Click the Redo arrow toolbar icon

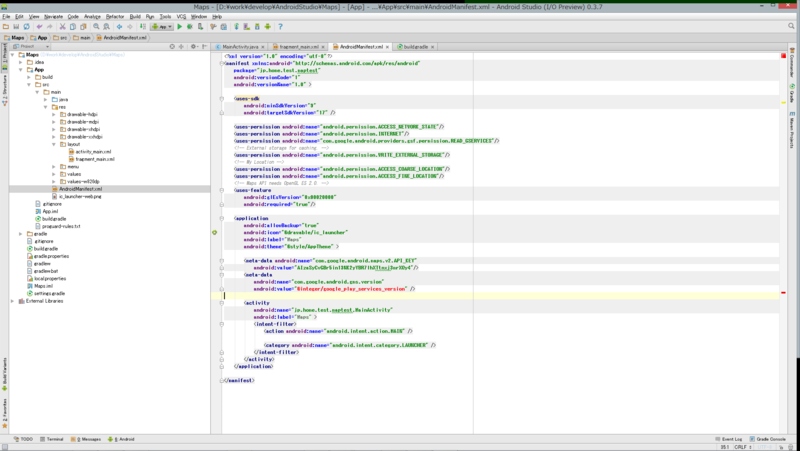click(x=49, y=27)
